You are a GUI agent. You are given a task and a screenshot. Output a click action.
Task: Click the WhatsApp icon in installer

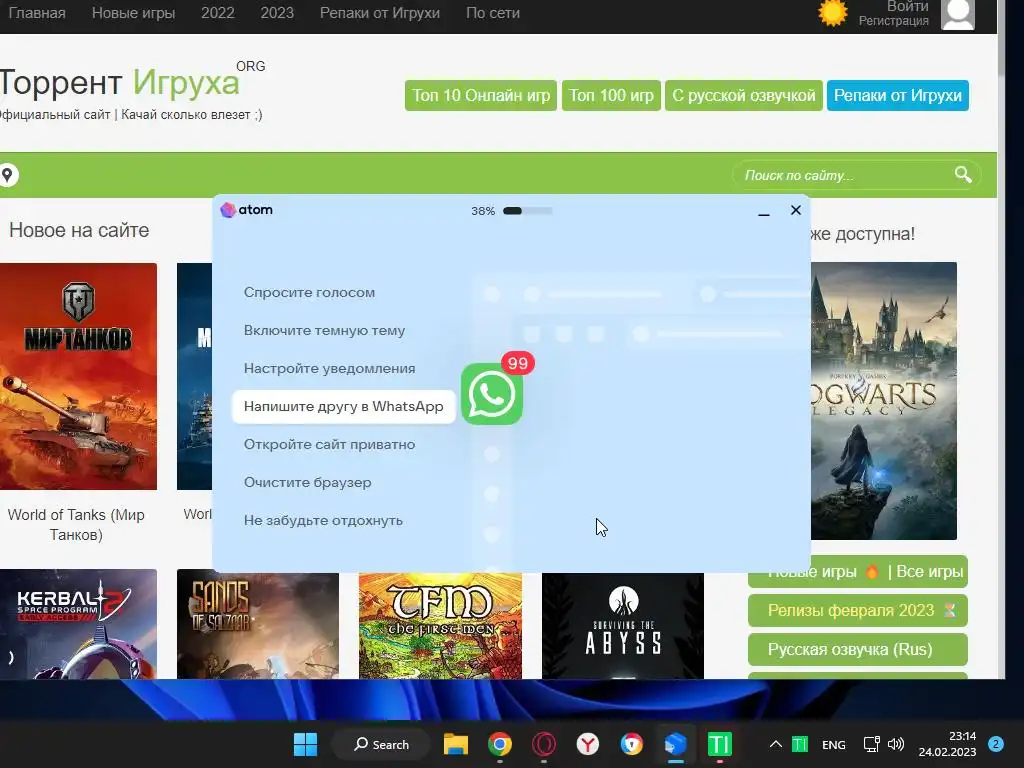point(492,394)
